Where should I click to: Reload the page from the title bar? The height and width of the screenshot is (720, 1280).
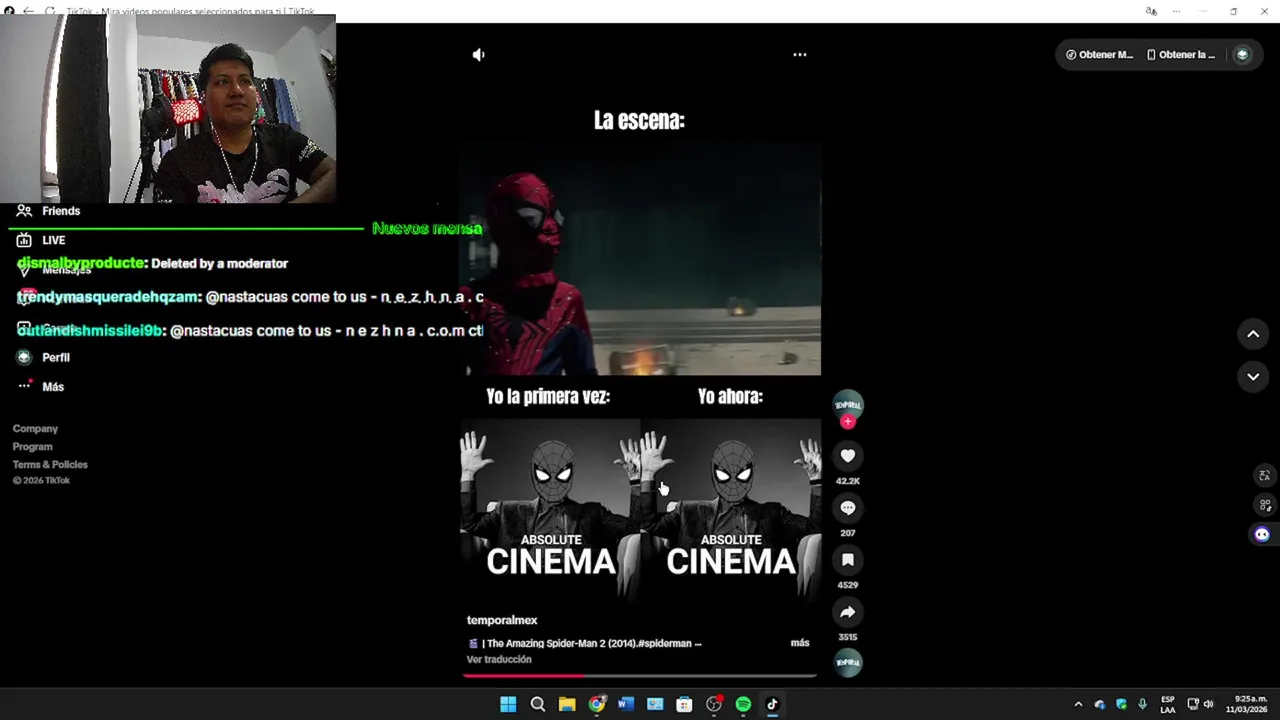pos(50,11)
